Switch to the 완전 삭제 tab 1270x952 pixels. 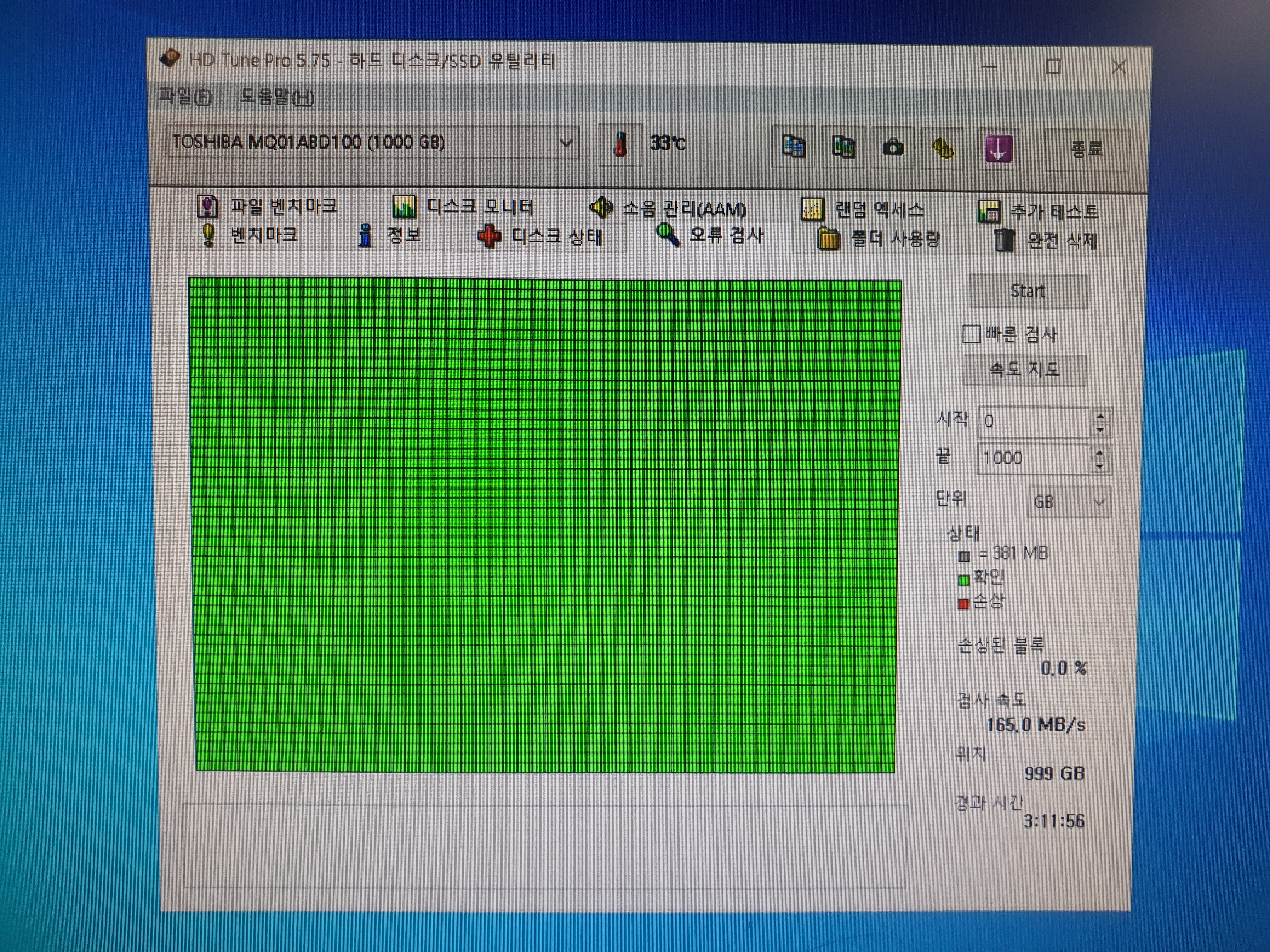[1045, 241]
